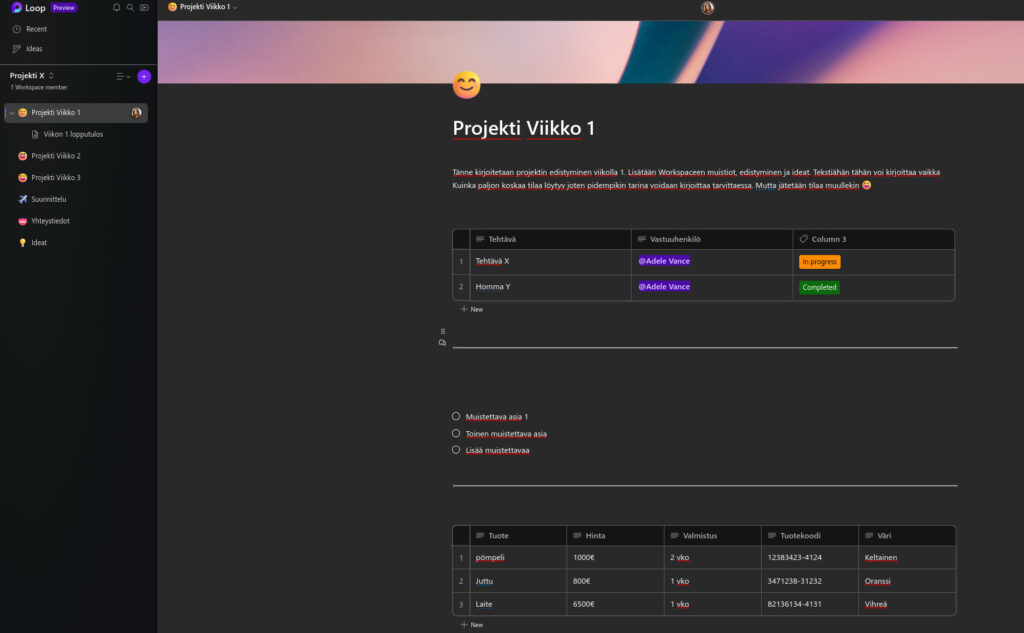Click the Column 3 label header
Screen dimensions: 1024x633
coord(873,239)
